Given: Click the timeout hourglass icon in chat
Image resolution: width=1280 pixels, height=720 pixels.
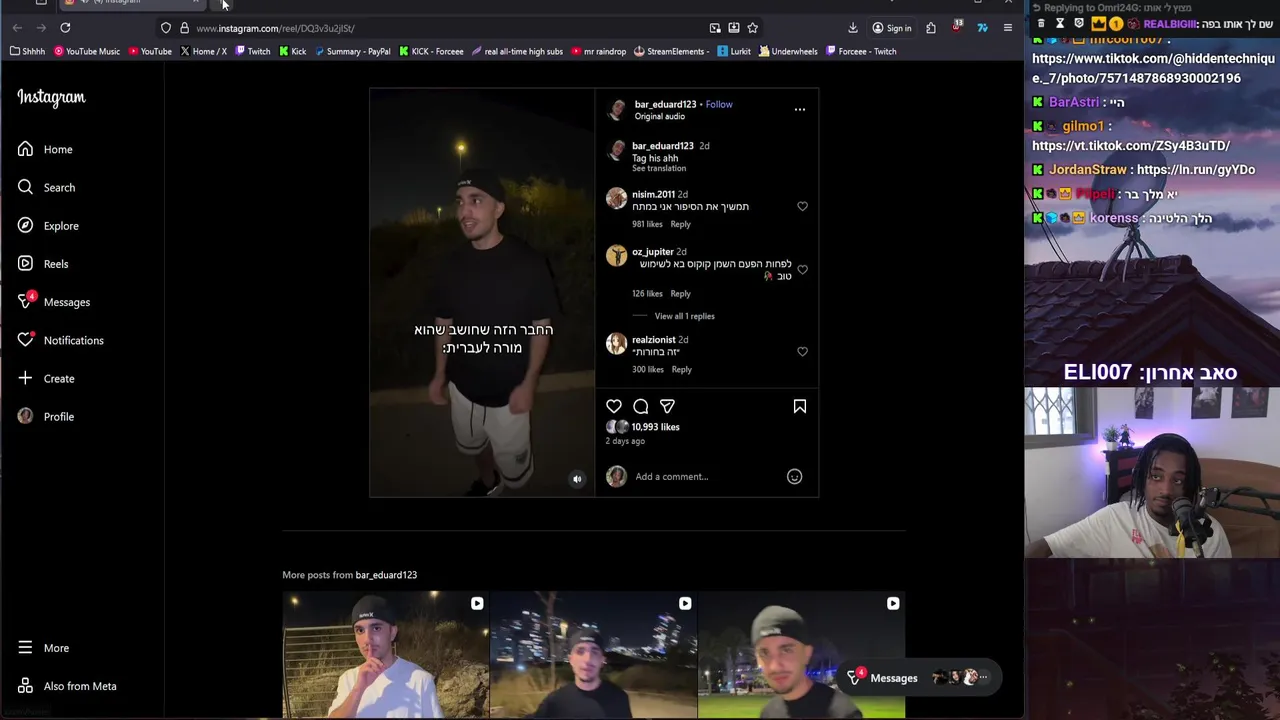Looking at the screenshot, I should [x=1060, y=23].
